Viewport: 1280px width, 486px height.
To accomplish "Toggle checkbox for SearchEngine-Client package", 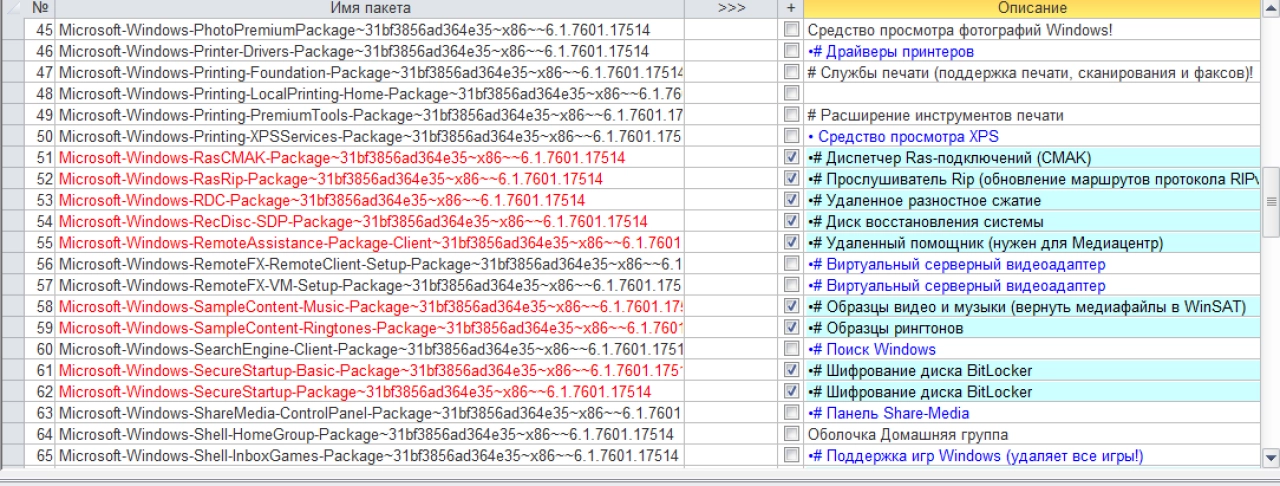I will [792, 349].
